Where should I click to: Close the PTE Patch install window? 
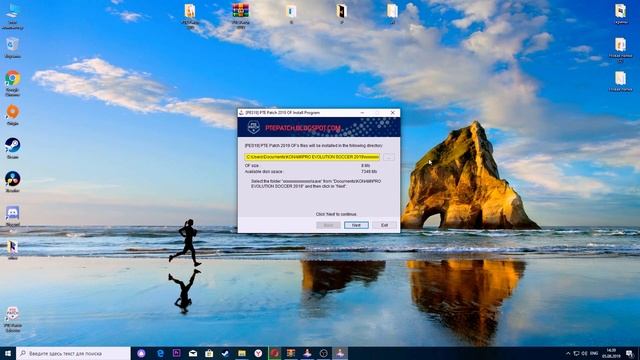[x=393, y=113]
